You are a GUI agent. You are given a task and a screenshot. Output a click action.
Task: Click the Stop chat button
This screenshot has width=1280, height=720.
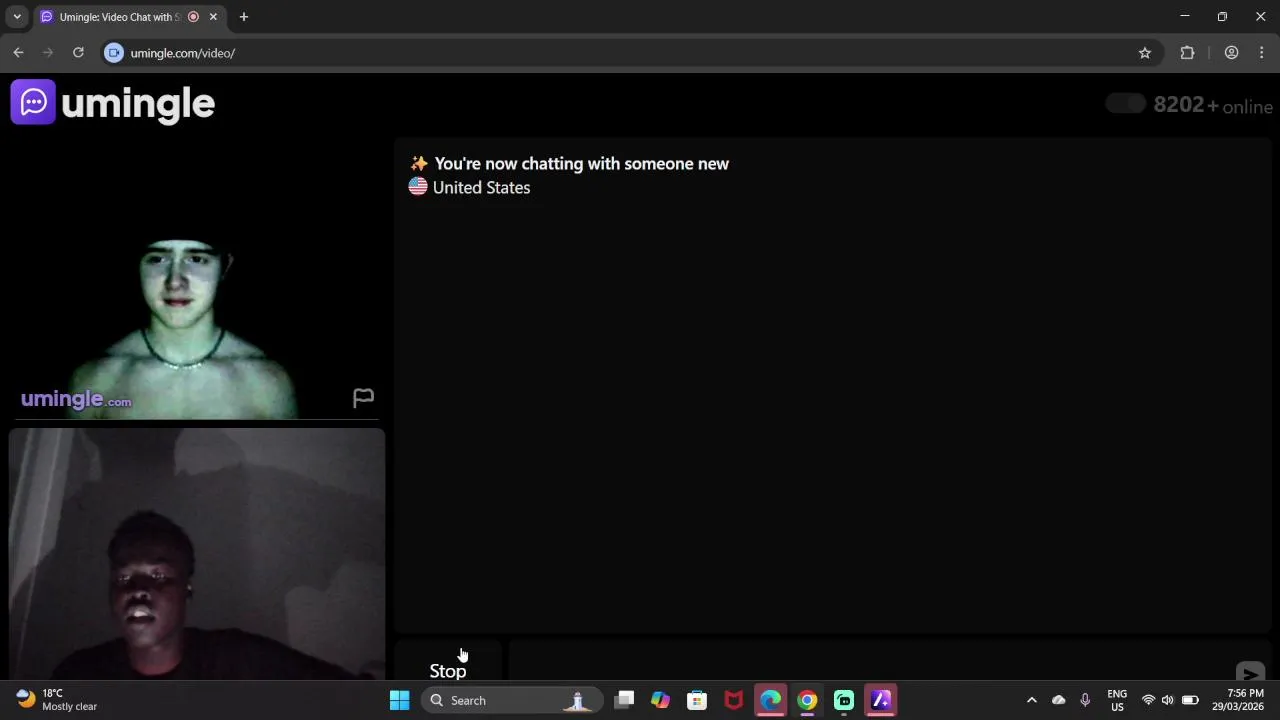pos(448,663)
